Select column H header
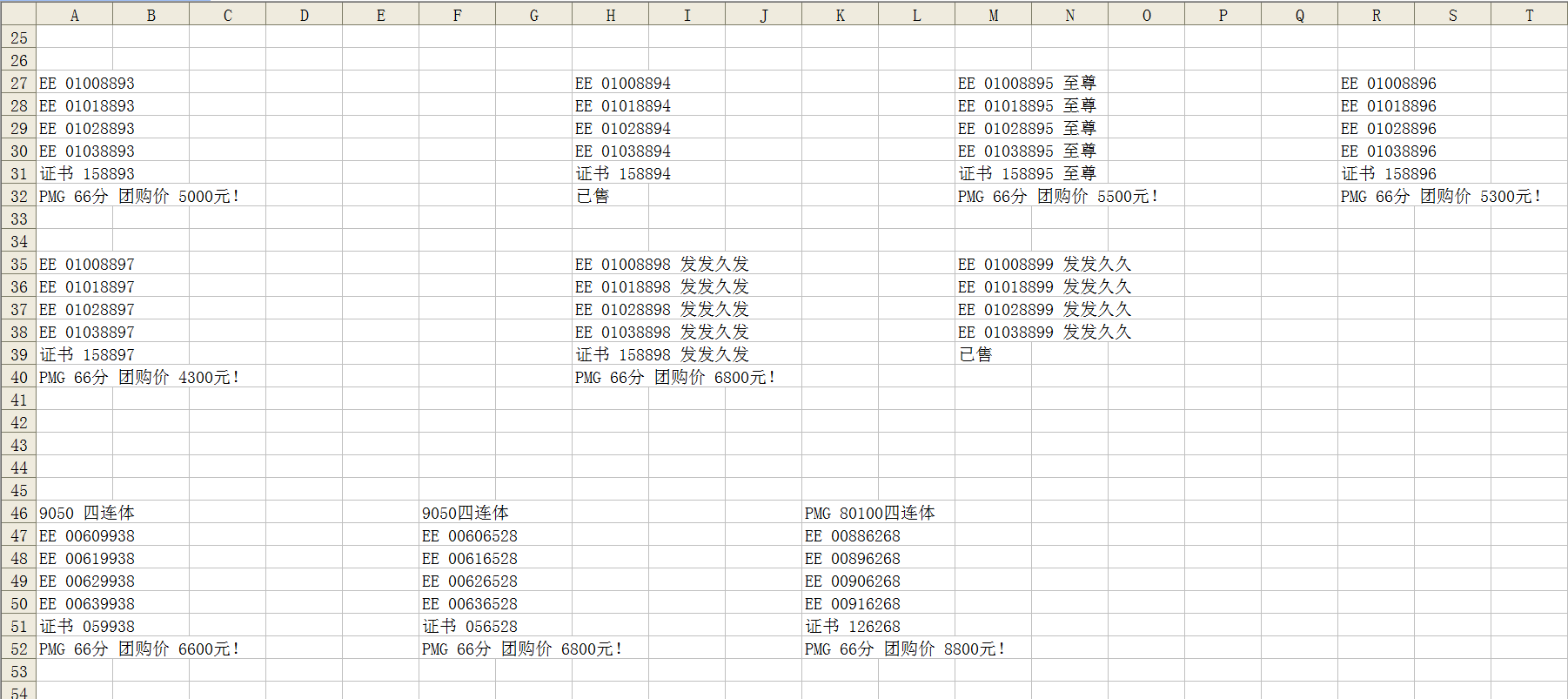The height and width of the screenshot is (699, 1568). pyautogui.click(x=611, y=15)
